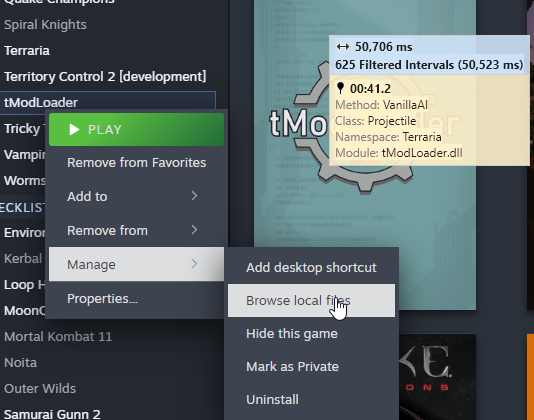The image size is (534, 420).
Task: Select Noita in the library list
Action: click(x=20, y=362)
